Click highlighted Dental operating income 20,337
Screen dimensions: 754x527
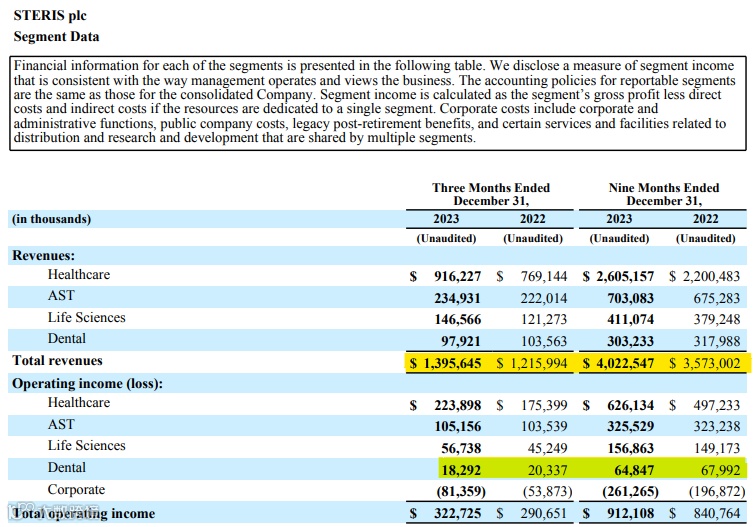point(547,470)
